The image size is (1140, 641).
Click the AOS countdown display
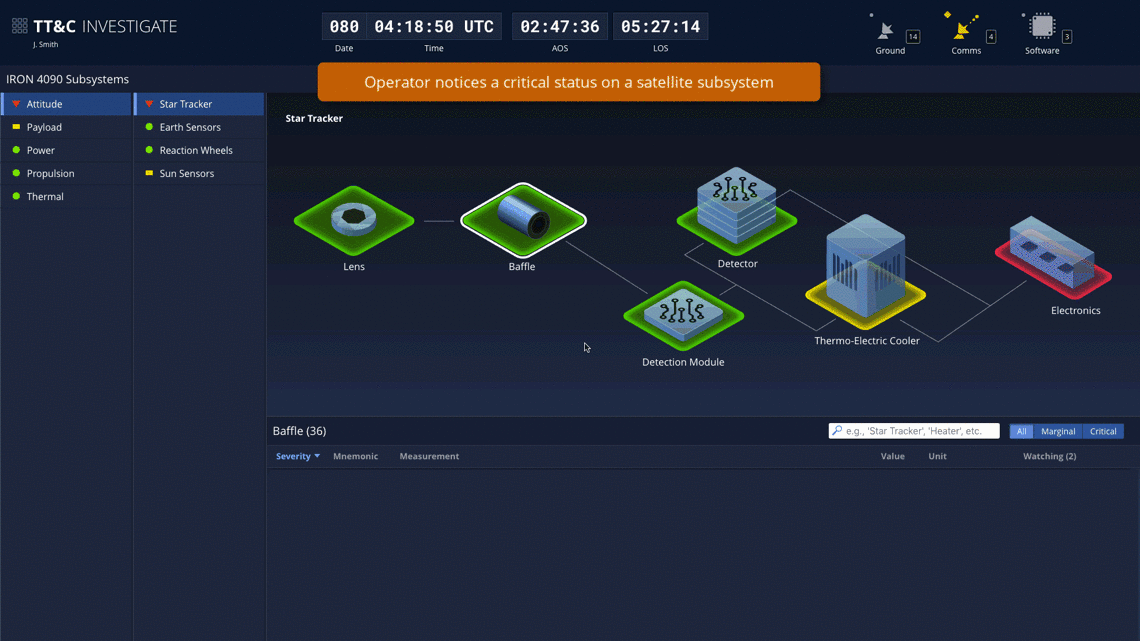tap(559, 26)
